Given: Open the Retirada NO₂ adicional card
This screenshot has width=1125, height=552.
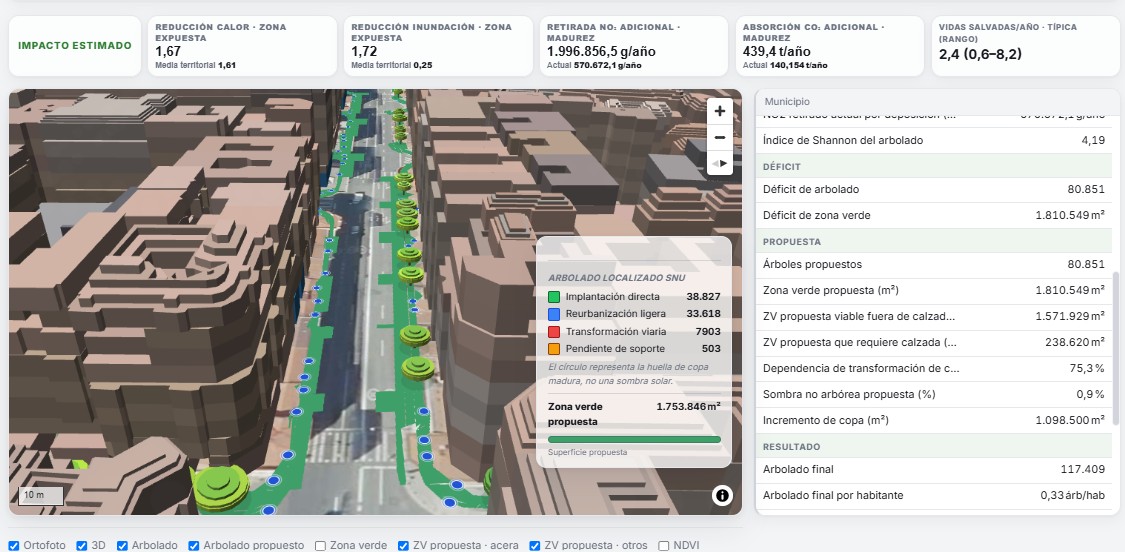Looking at the screenshot, I should pyautogui.click(x=634, y=46).
